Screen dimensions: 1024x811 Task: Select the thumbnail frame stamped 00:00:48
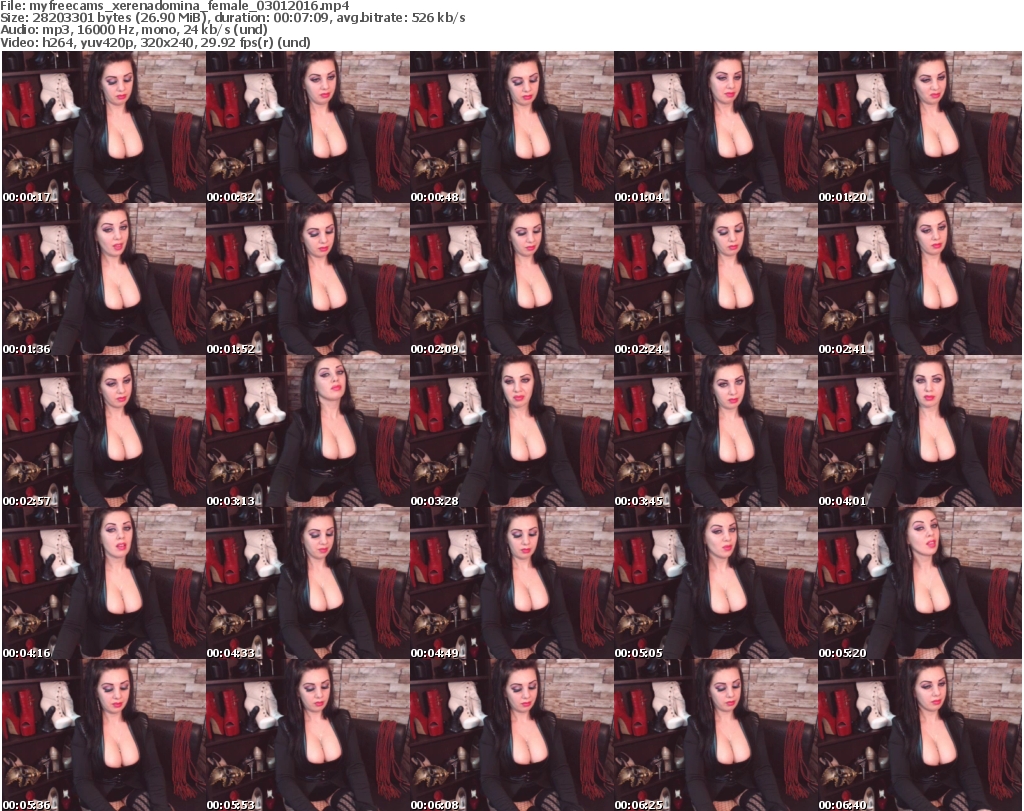point(511,127)
